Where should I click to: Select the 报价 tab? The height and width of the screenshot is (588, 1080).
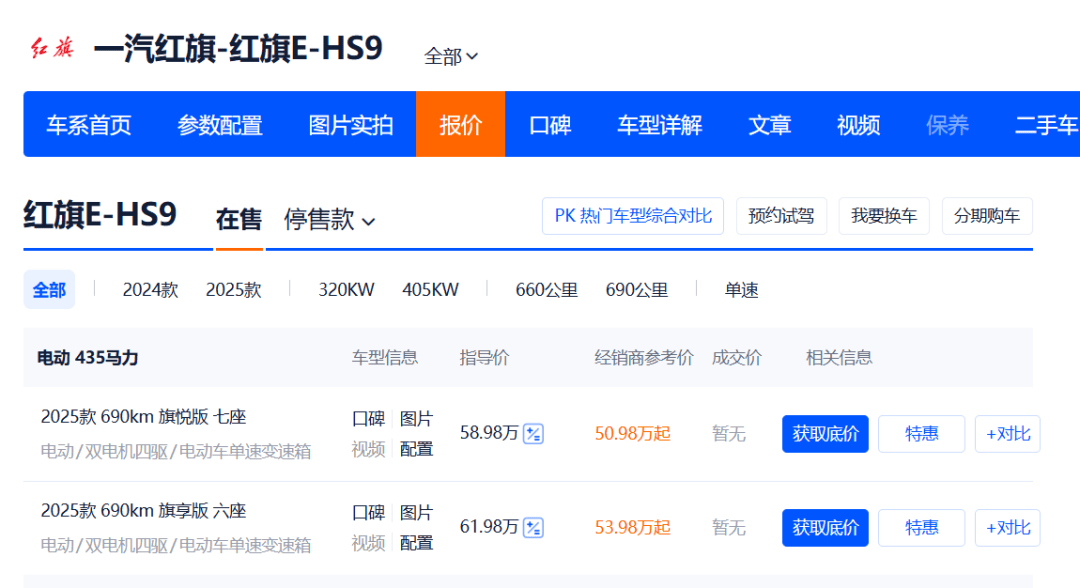click(460, 124)
